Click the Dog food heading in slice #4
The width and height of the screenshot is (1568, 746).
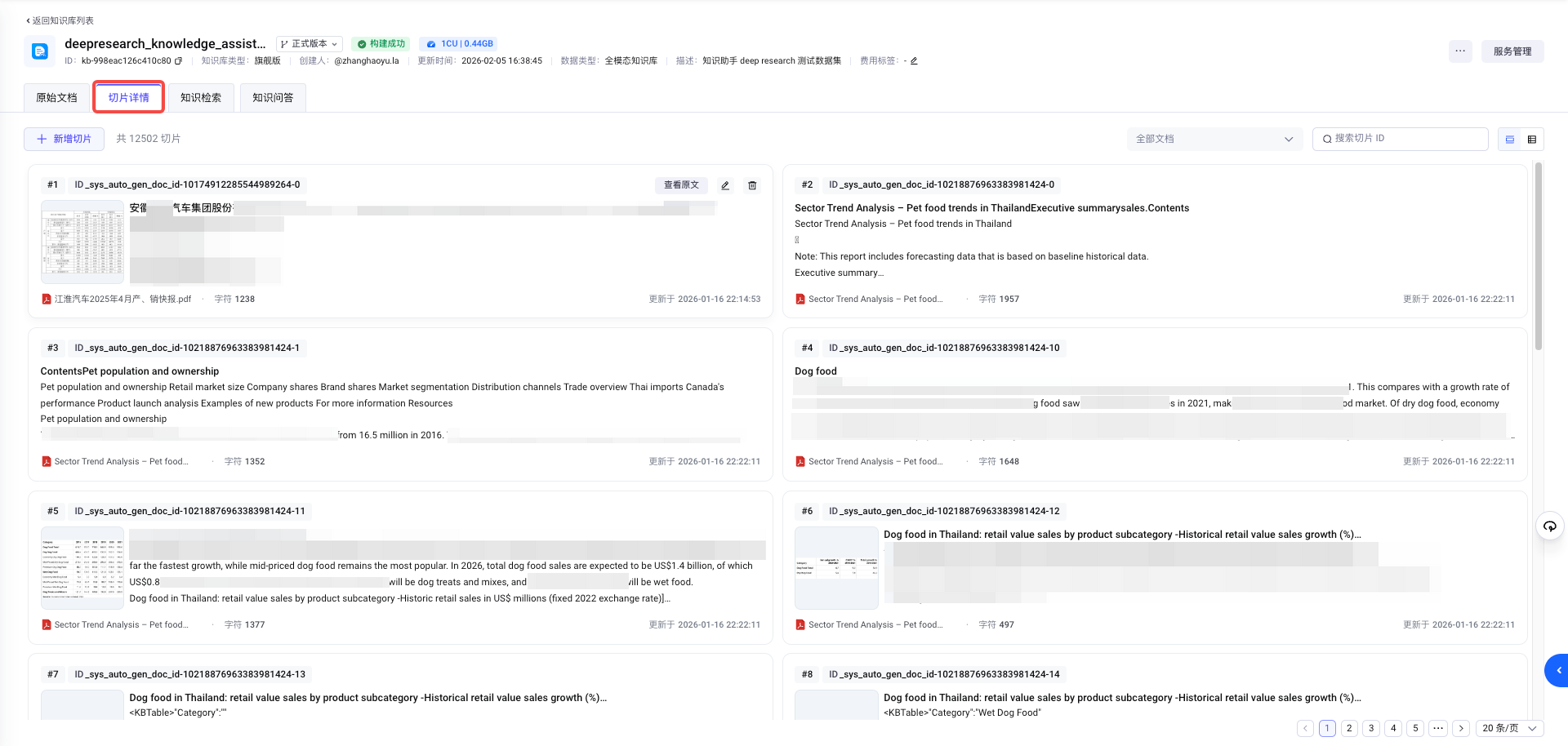click(816, 371)
